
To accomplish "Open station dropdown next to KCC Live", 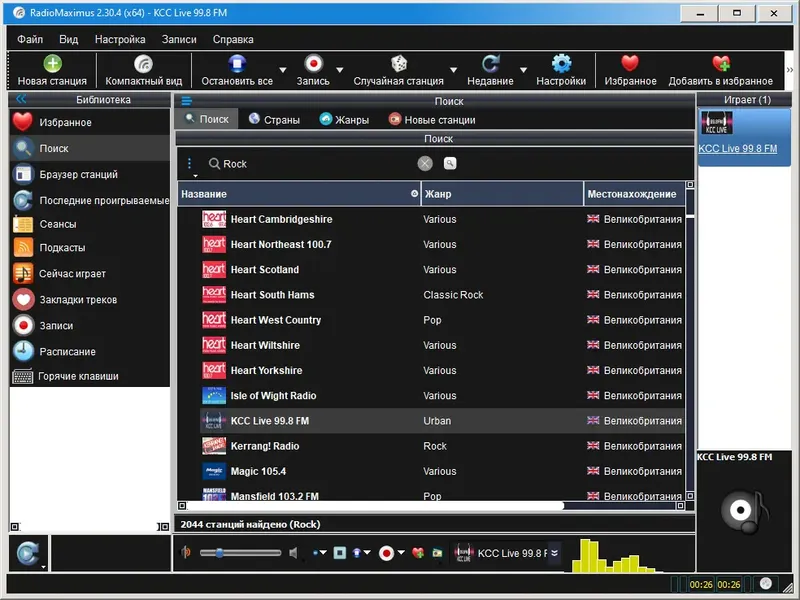I will point(552,551).
